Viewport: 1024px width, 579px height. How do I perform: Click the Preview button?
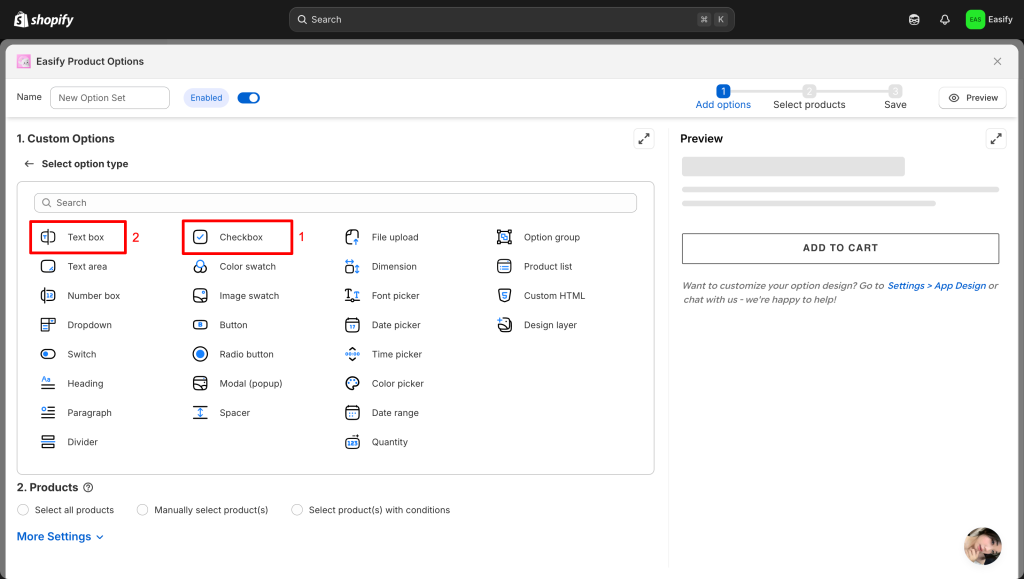[972, 98]
